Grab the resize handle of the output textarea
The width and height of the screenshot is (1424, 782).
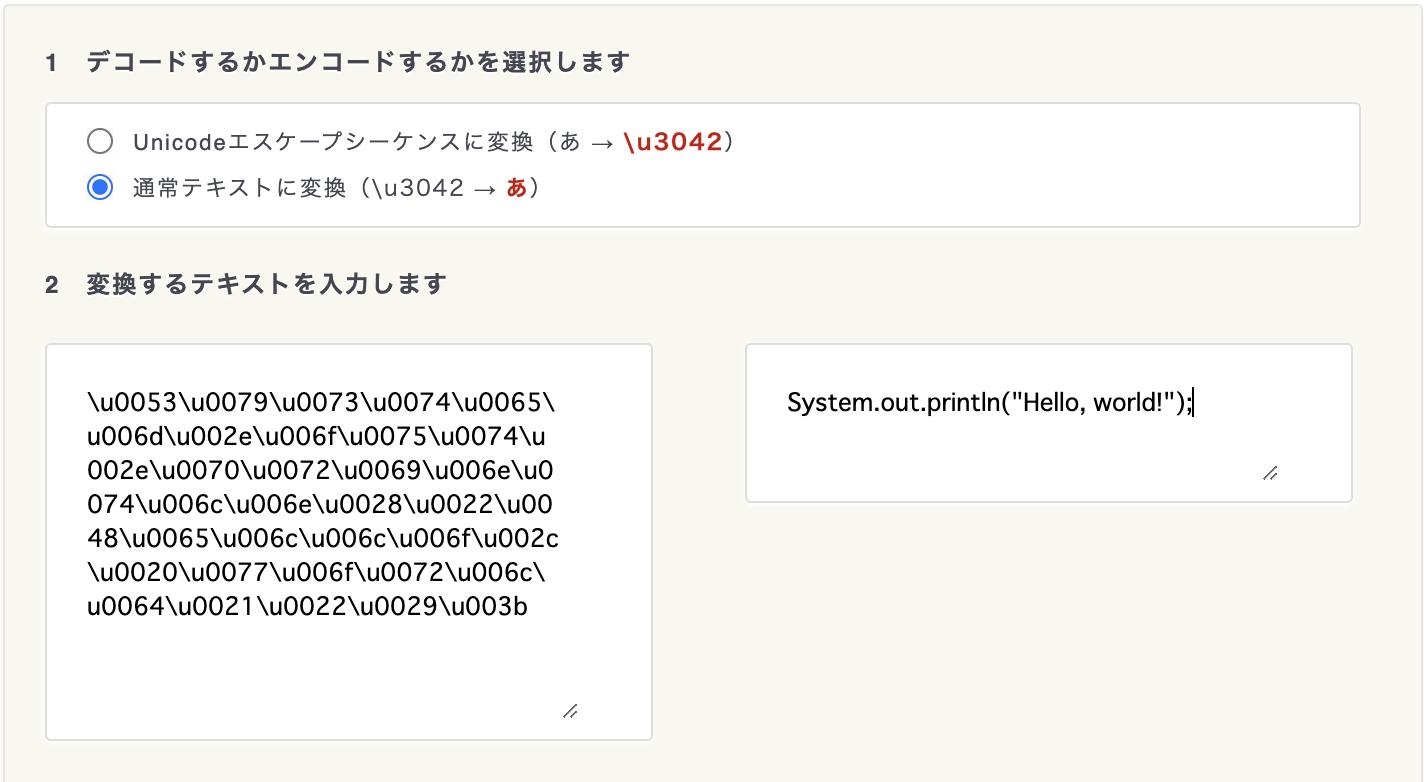1270,473
